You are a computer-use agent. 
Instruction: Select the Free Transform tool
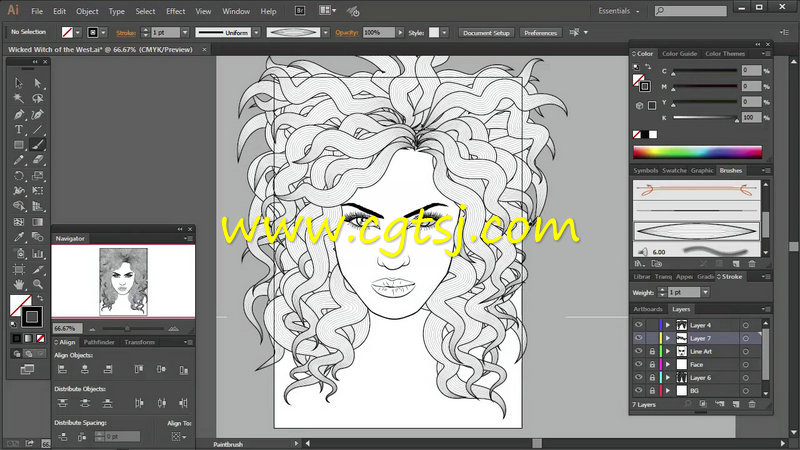tap(37, 191)
